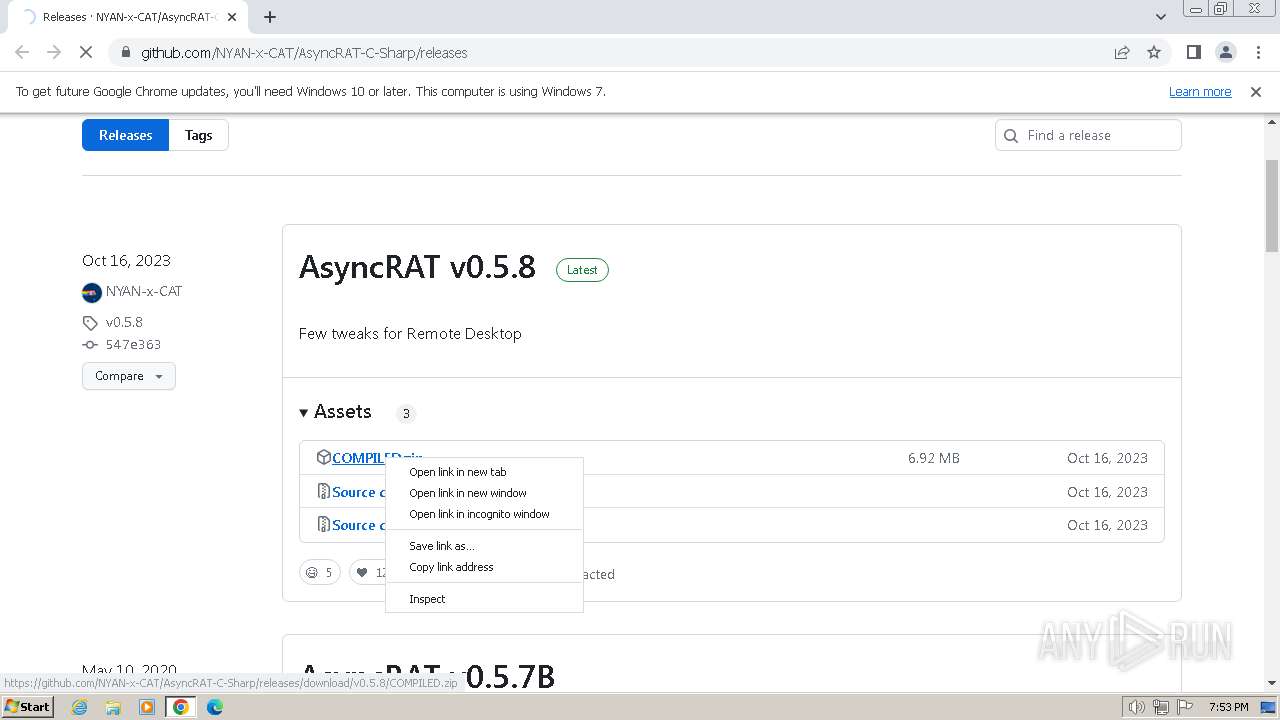Click the smiley reaction with 5
This screenshot has width=1280, height=720.
click(x=320, y=573)
